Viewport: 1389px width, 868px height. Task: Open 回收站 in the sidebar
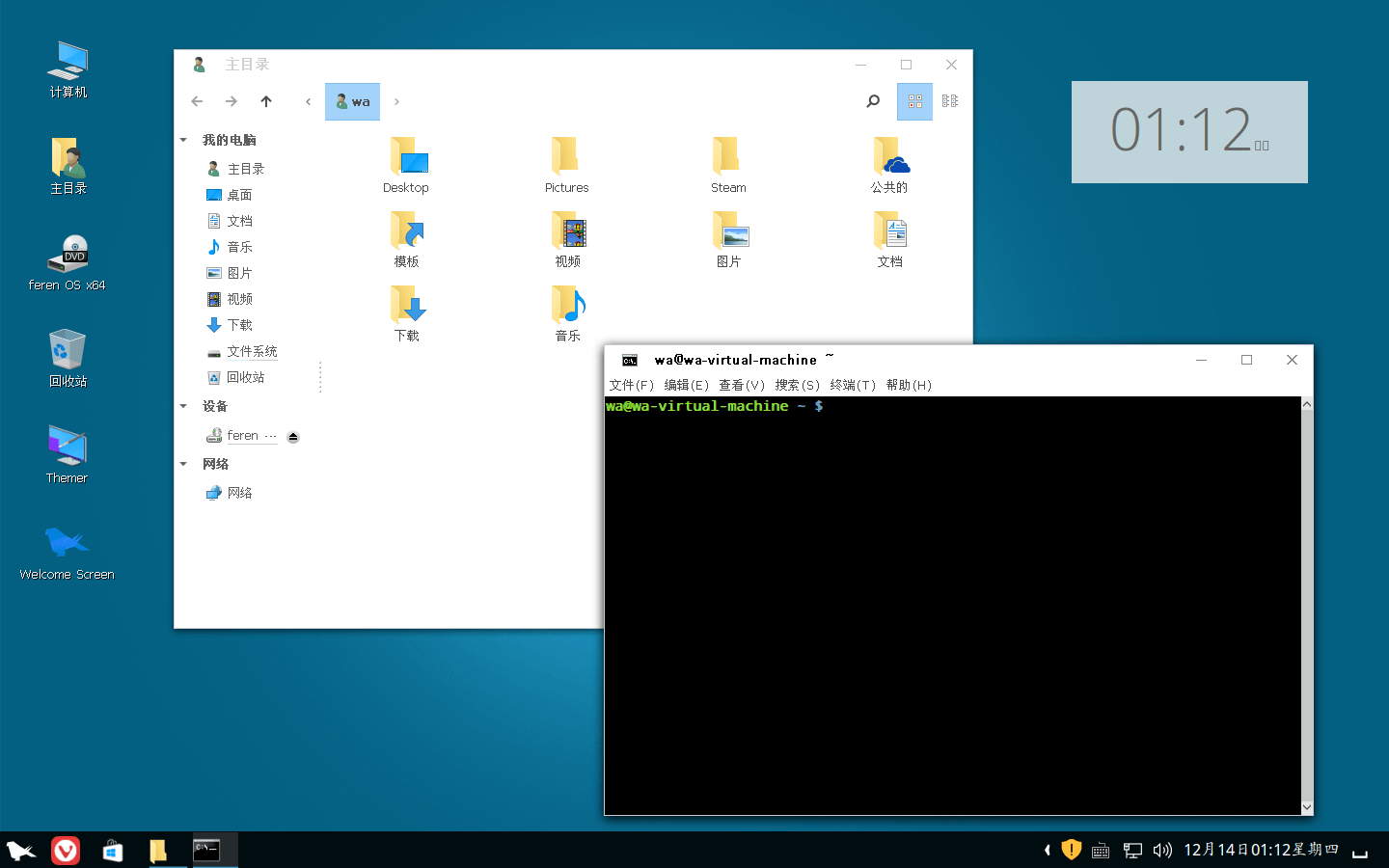[235, 377]
